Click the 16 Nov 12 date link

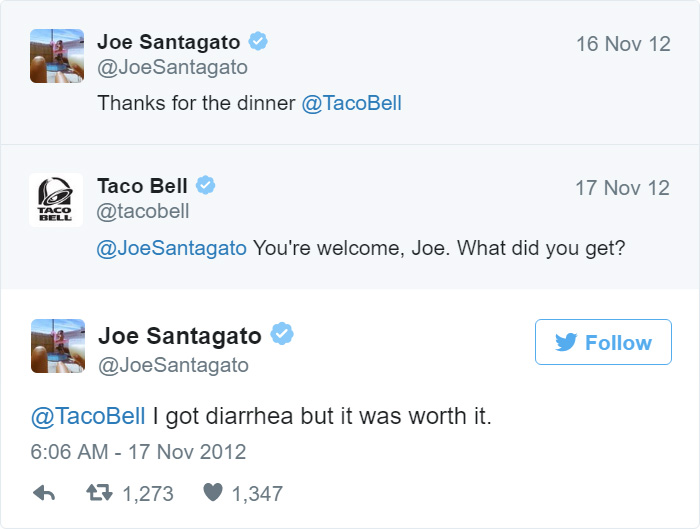point(623,44)
